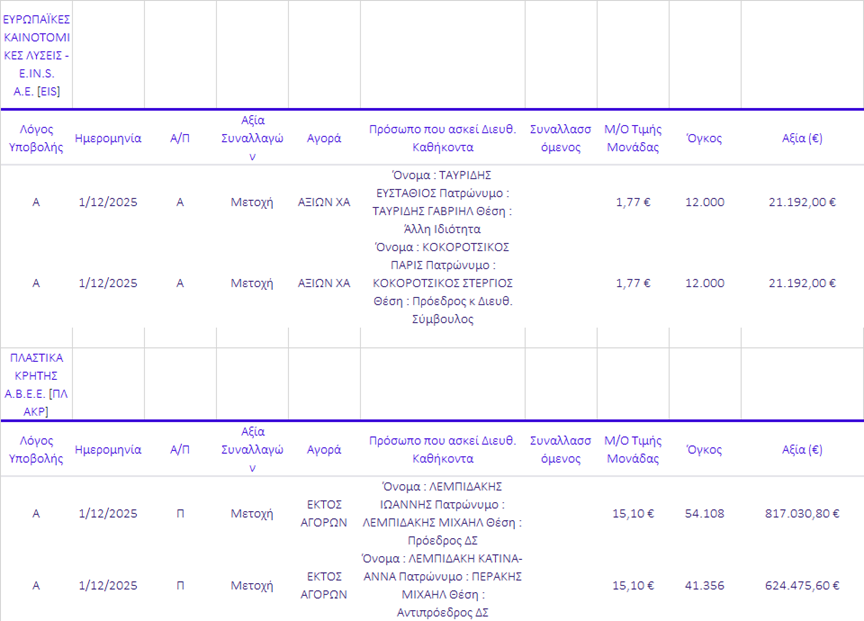The image size is (864, 621).
Task: Click ΕΚΤΟΣ ΑΓΟΡΩΝ cell in ΛΕΜΠΙΔΑΚΗ ΚΑΤΙΝΑ-ΑΝΝΑ row
Action: (x=324, y=586)
